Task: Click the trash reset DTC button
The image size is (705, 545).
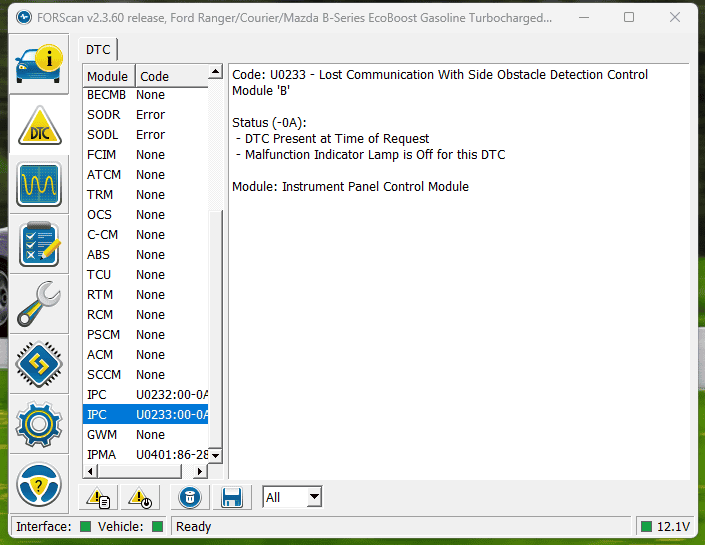Action: [190, 497]
